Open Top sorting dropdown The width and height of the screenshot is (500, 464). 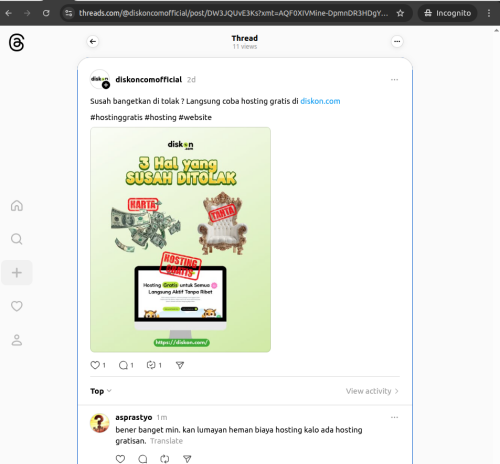[101, 391]
